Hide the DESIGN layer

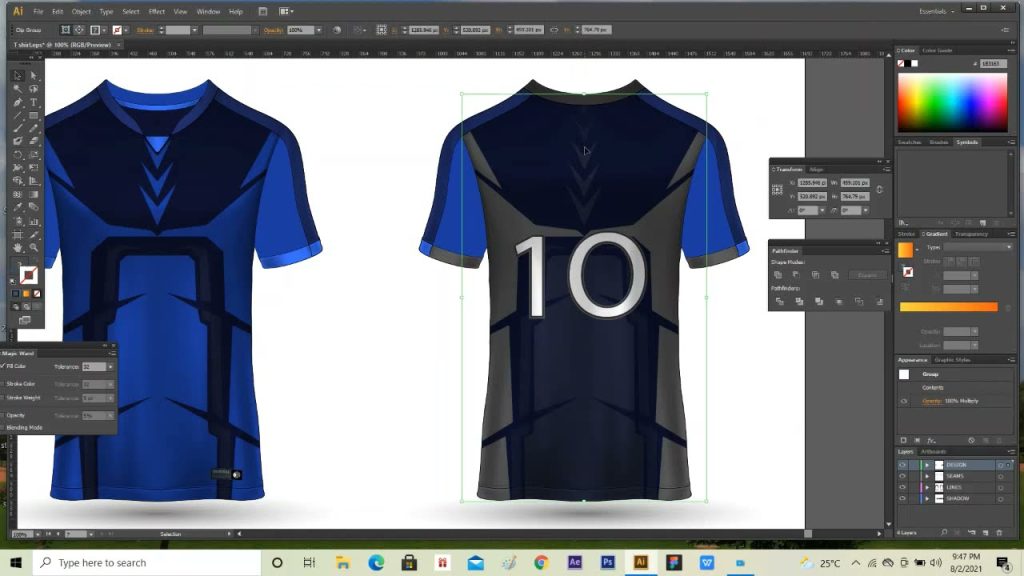click(x=903, y=465)
